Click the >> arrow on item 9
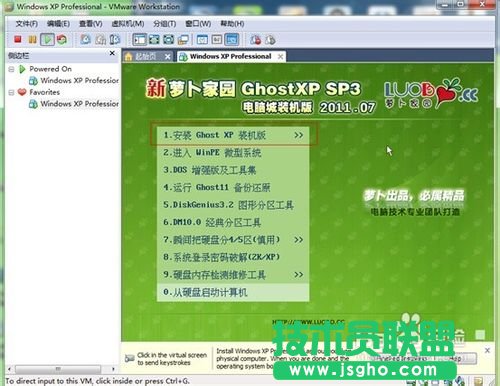This screenshot has width=500, height=386. point(299,275)
